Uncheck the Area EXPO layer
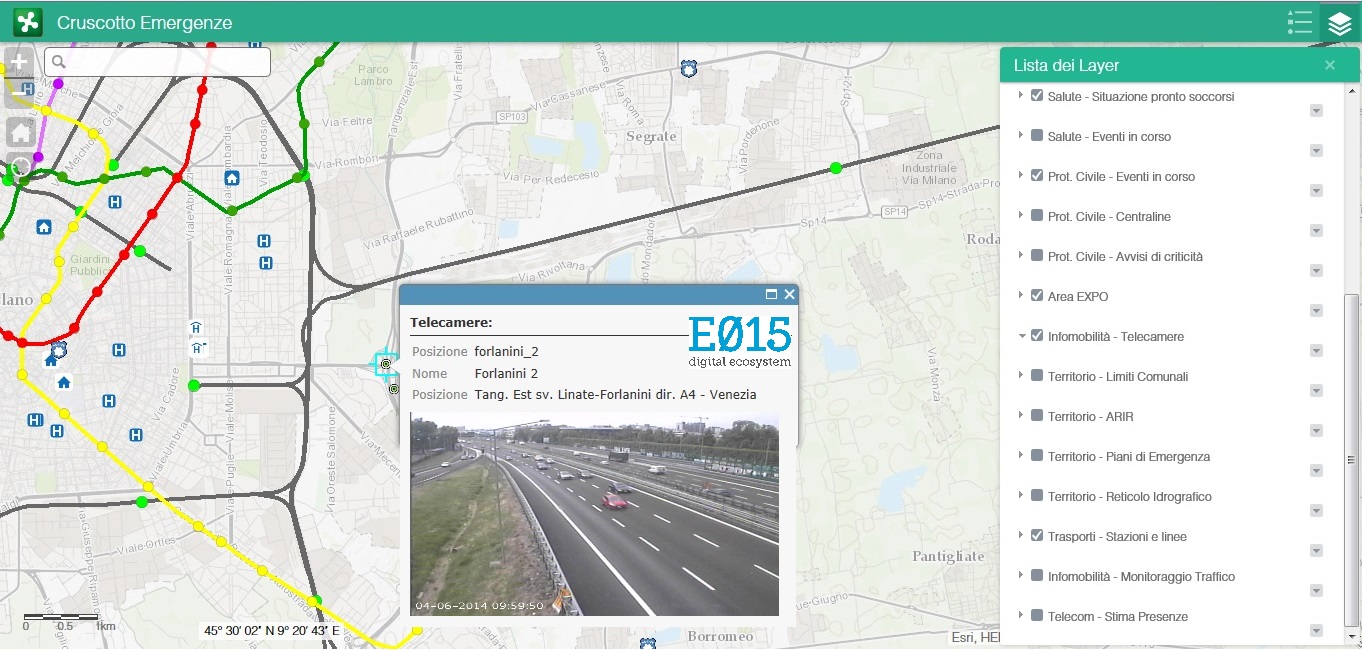The height and width of the screenshot is (650, 1362). [x=1037, y=295]
